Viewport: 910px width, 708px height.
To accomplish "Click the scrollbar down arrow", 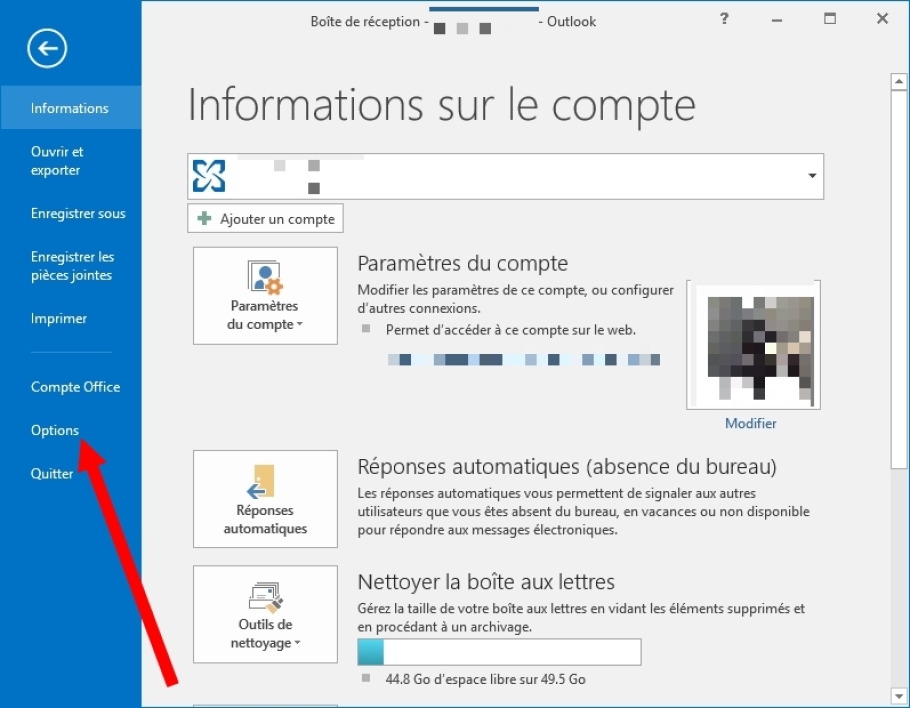I will click(899, 695).
